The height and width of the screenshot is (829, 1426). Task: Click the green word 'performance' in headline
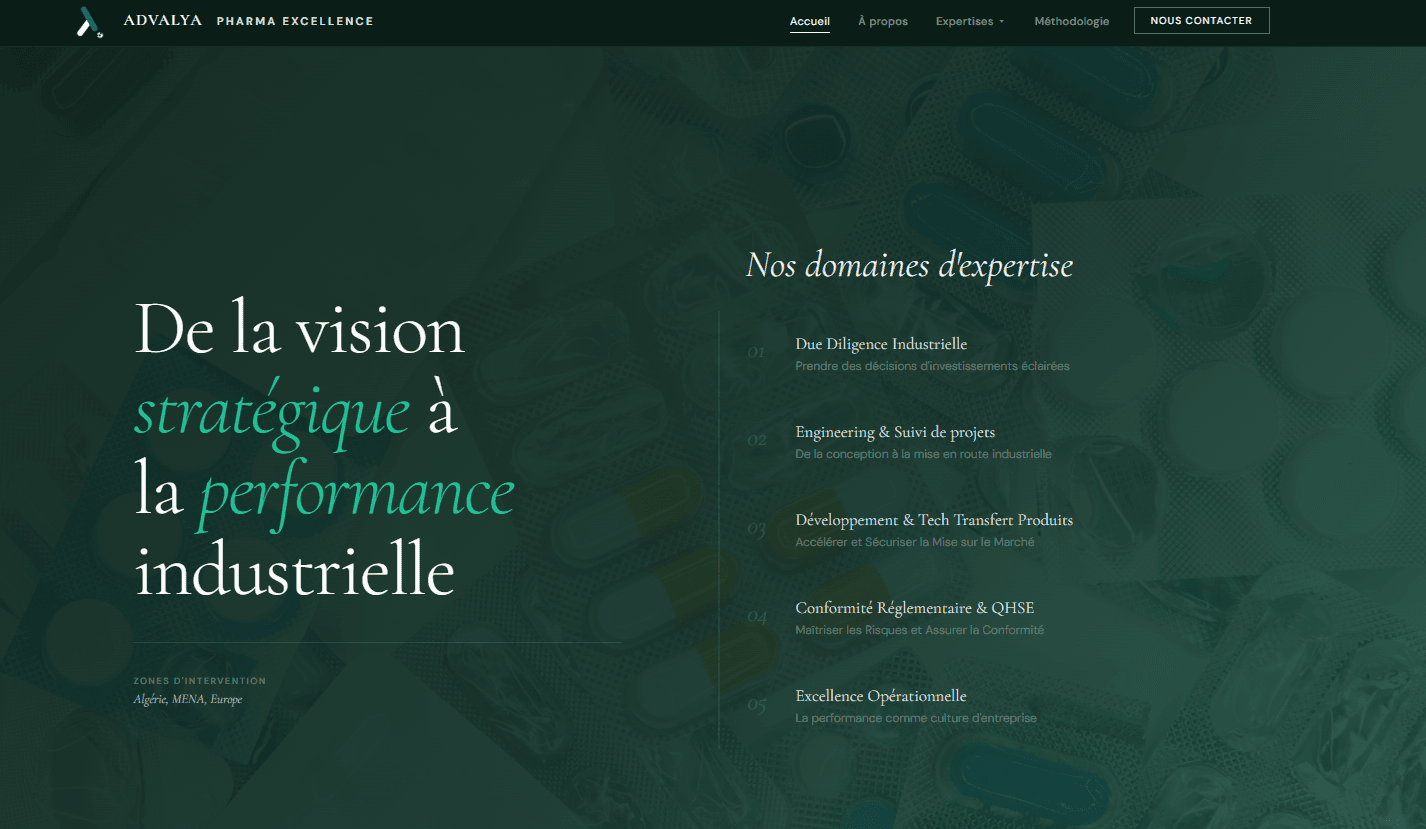(x=357, y=494)
